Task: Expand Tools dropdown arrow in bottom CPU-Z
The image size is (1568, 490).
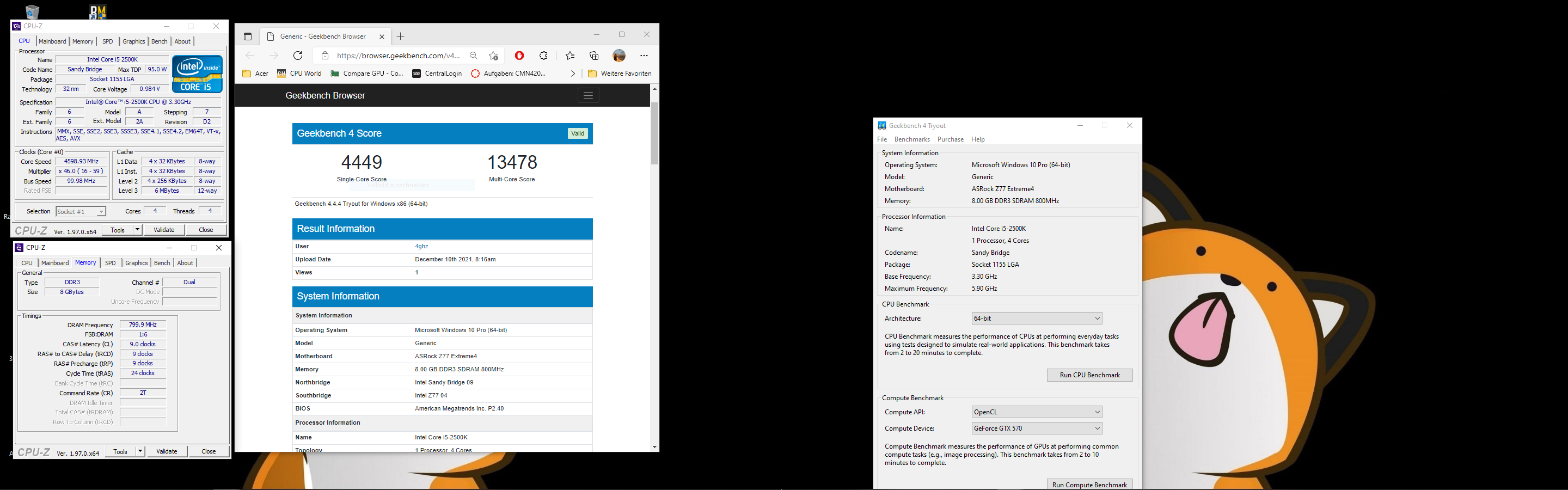Action: pos(140,451)
